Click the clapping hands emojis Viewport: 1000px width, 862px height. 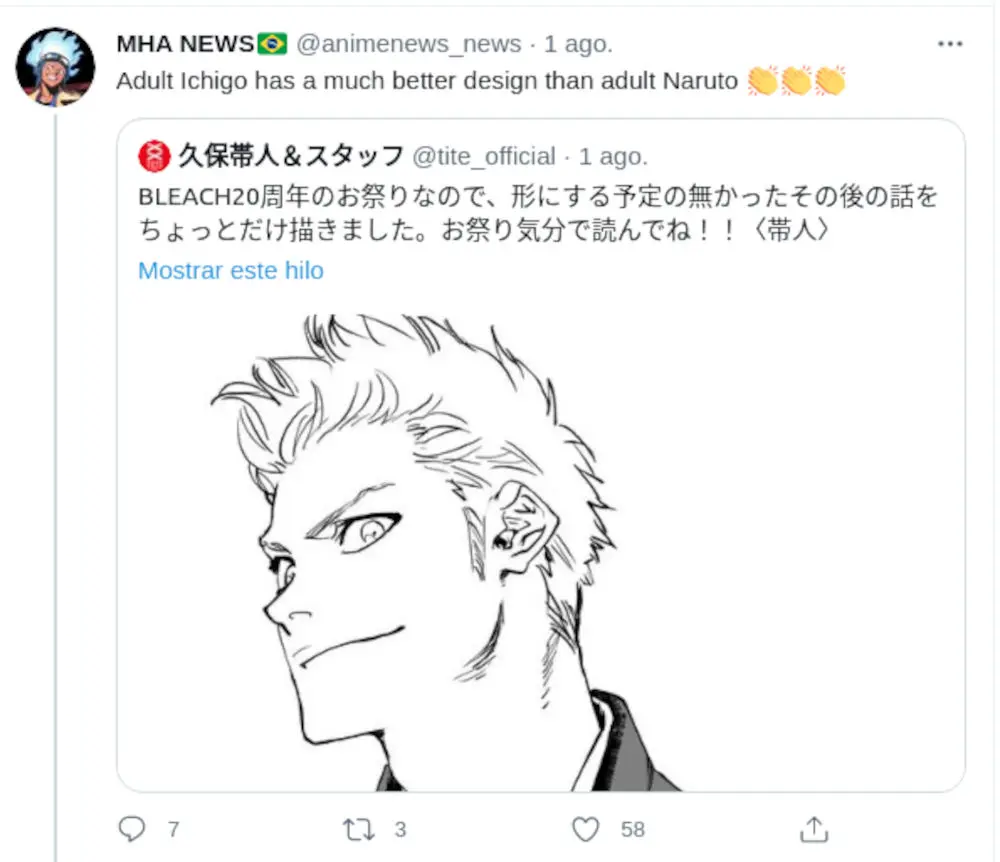coord(797,81)
